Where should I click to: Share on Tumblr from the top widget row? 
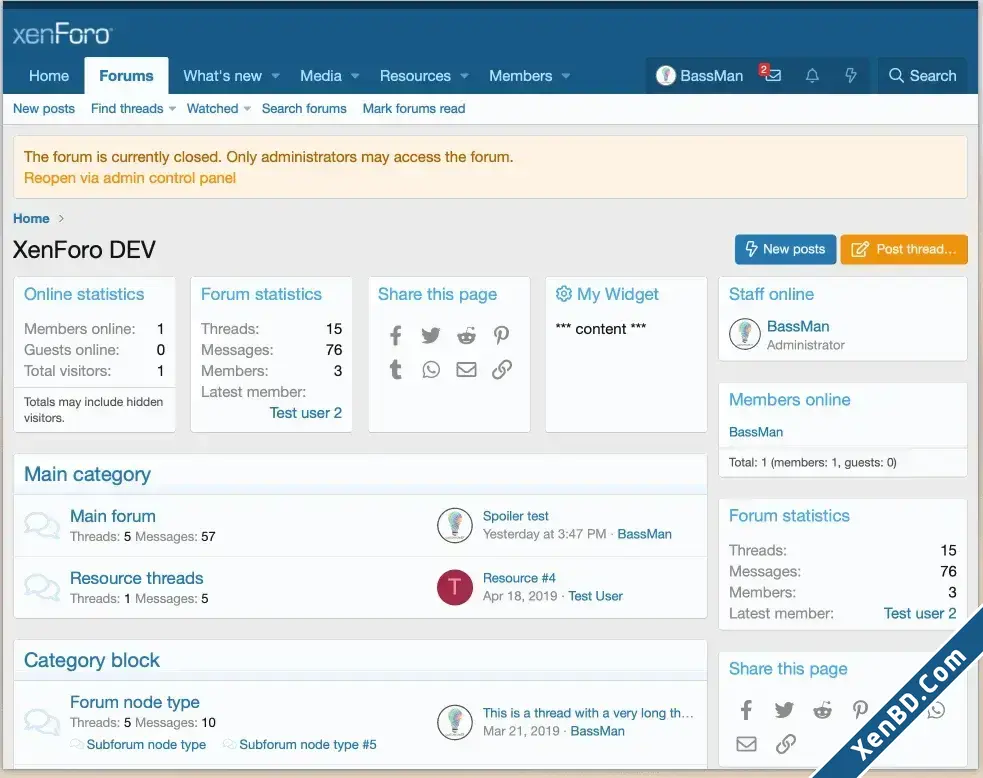coord(396,369)
